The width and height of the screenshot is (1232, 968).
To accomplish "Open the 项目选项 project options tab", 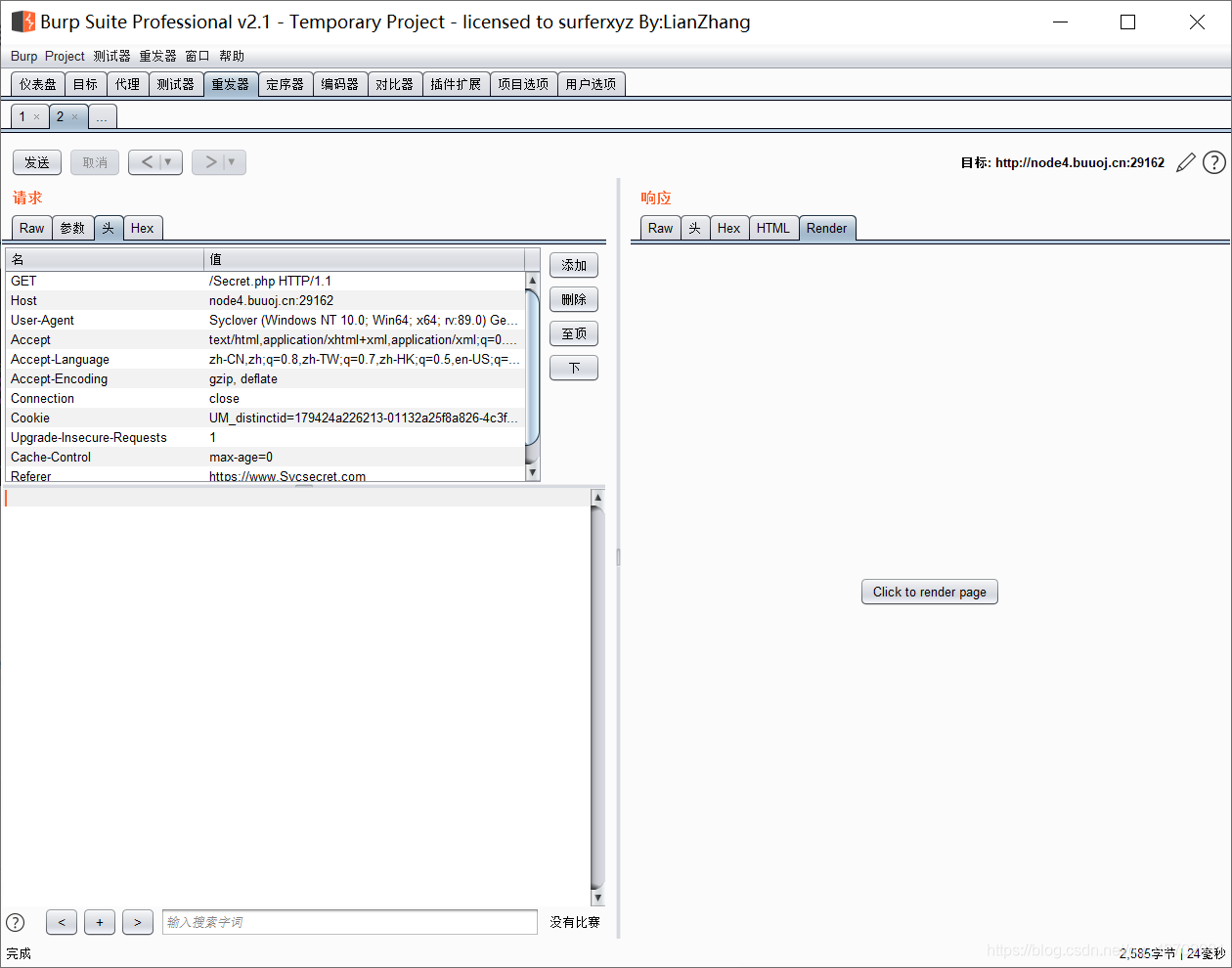I will click(x=523, y=84).
